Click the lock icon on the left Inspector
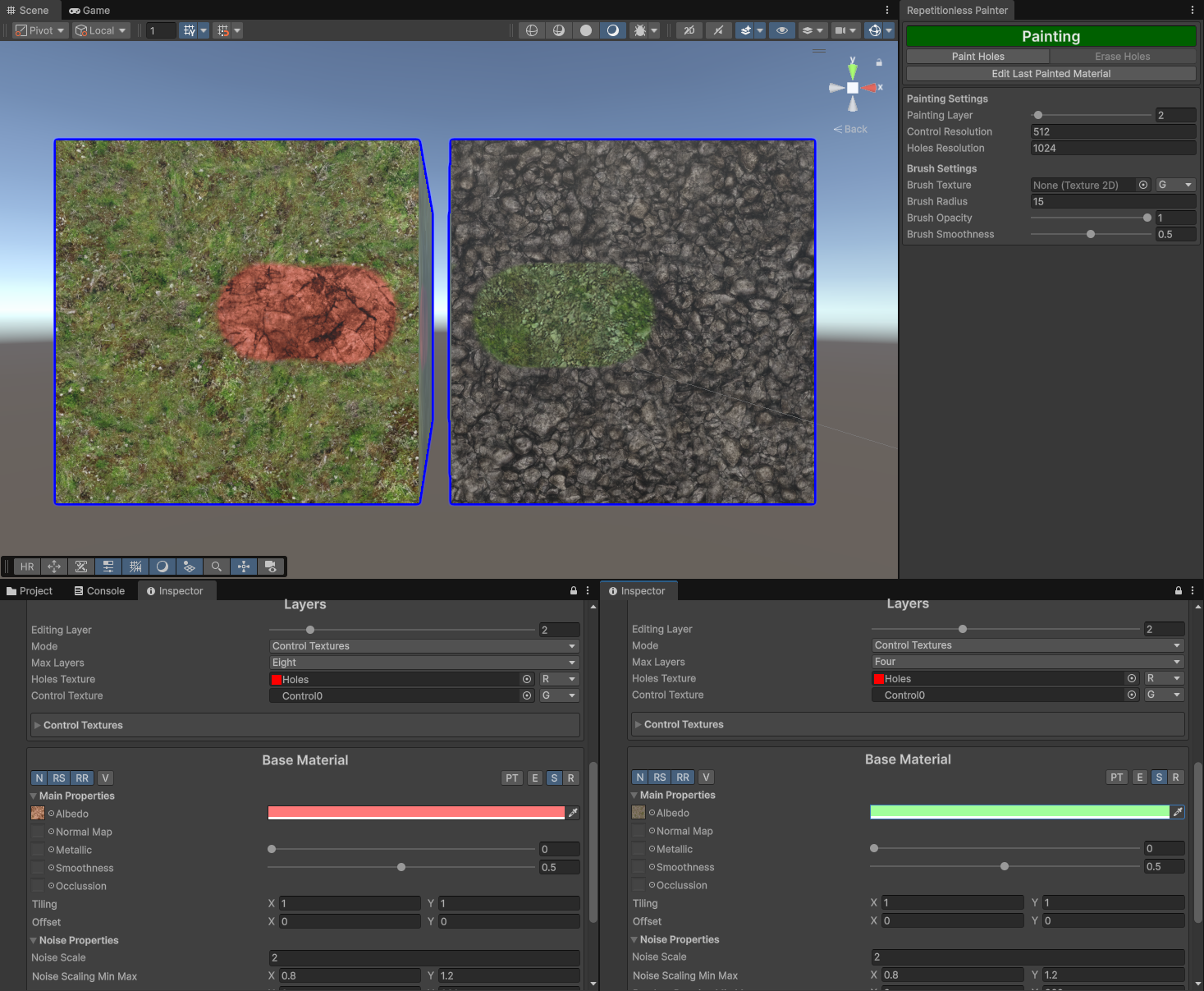This screenshot has height=991, width=1204. [x=574, y=591]
